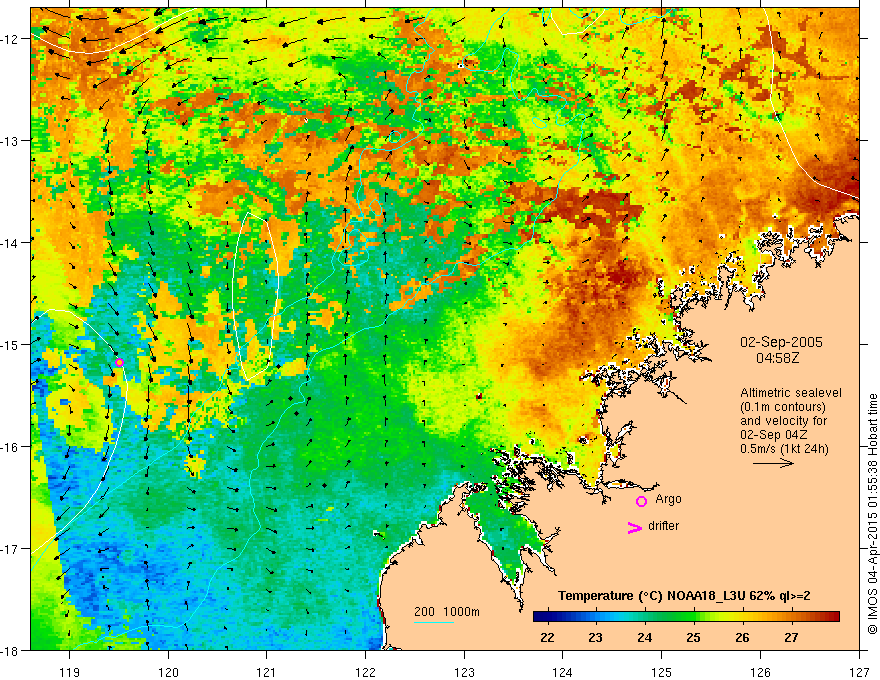This screenshot has height=680, width=880.
Task: Click the 'drifter' legend label
Action: click(x=663, y=526)
